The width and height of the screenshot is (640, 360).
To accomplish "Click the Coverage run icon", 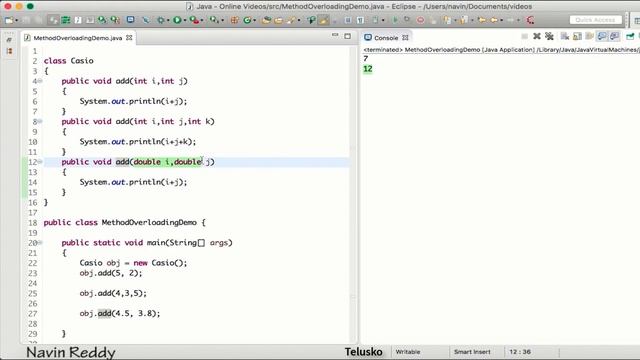I will (x=194, y=20).
